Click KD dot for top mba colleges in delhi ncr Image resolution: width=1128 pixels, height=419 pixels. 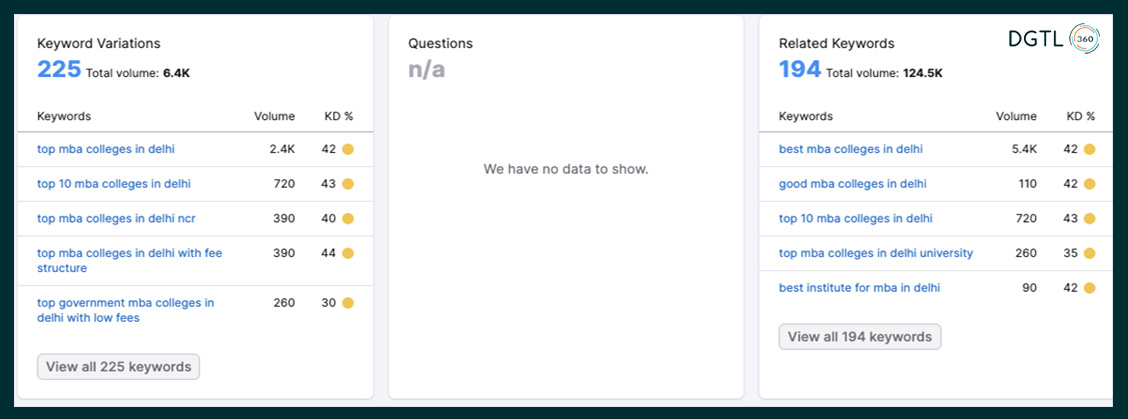348,219
